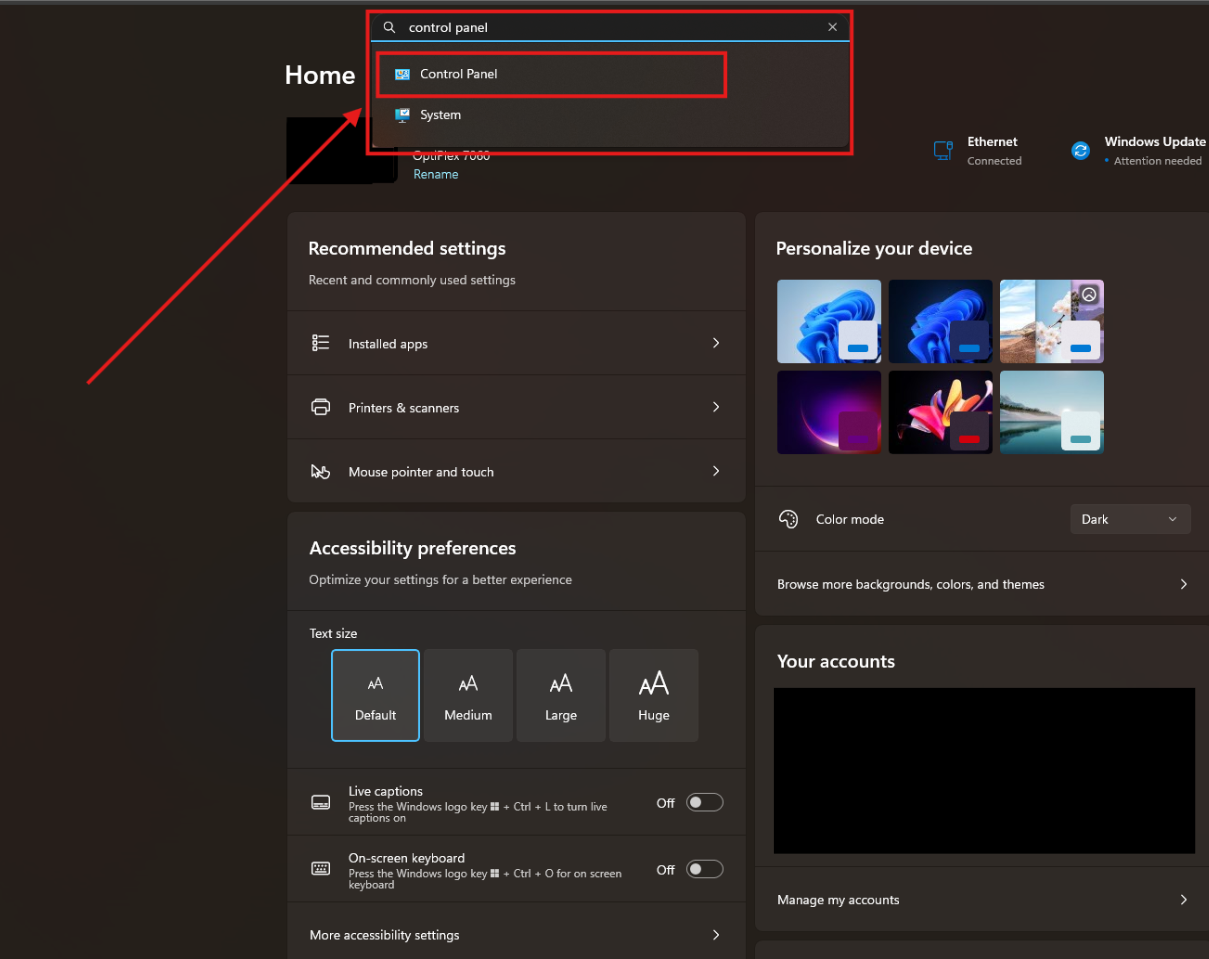Click the Installed apps icon
This screenshot has height=959, width=1209.
pyautogui.click(x=320, y=342)
